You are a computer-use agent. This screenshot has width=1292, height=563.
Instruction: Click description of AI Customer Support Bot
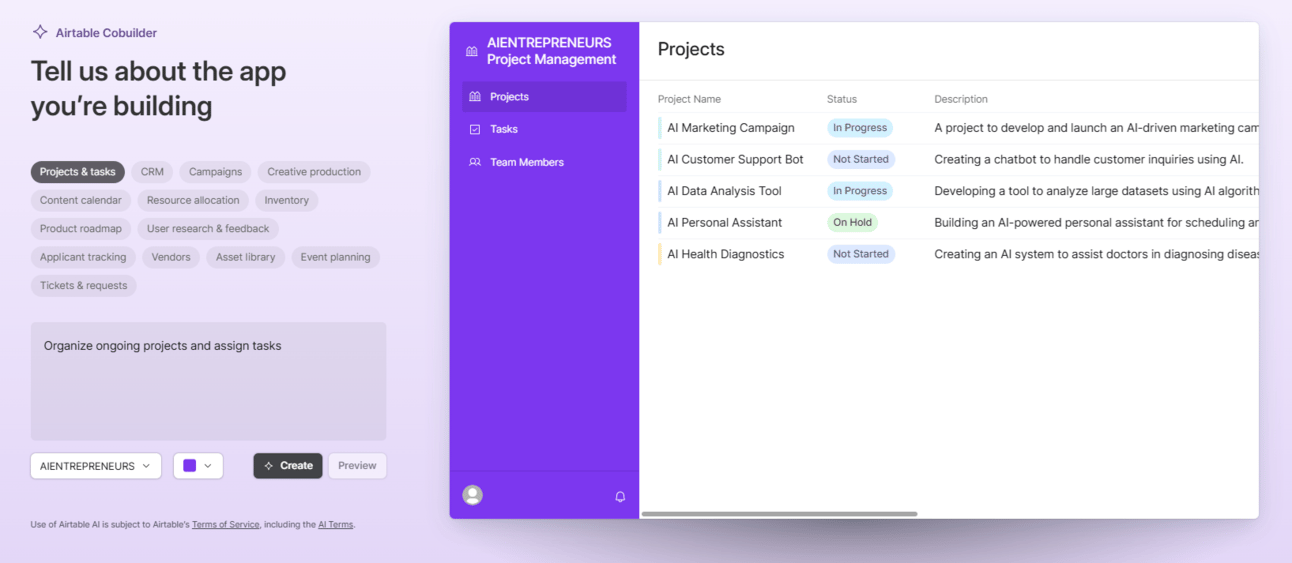[1088, 159]
